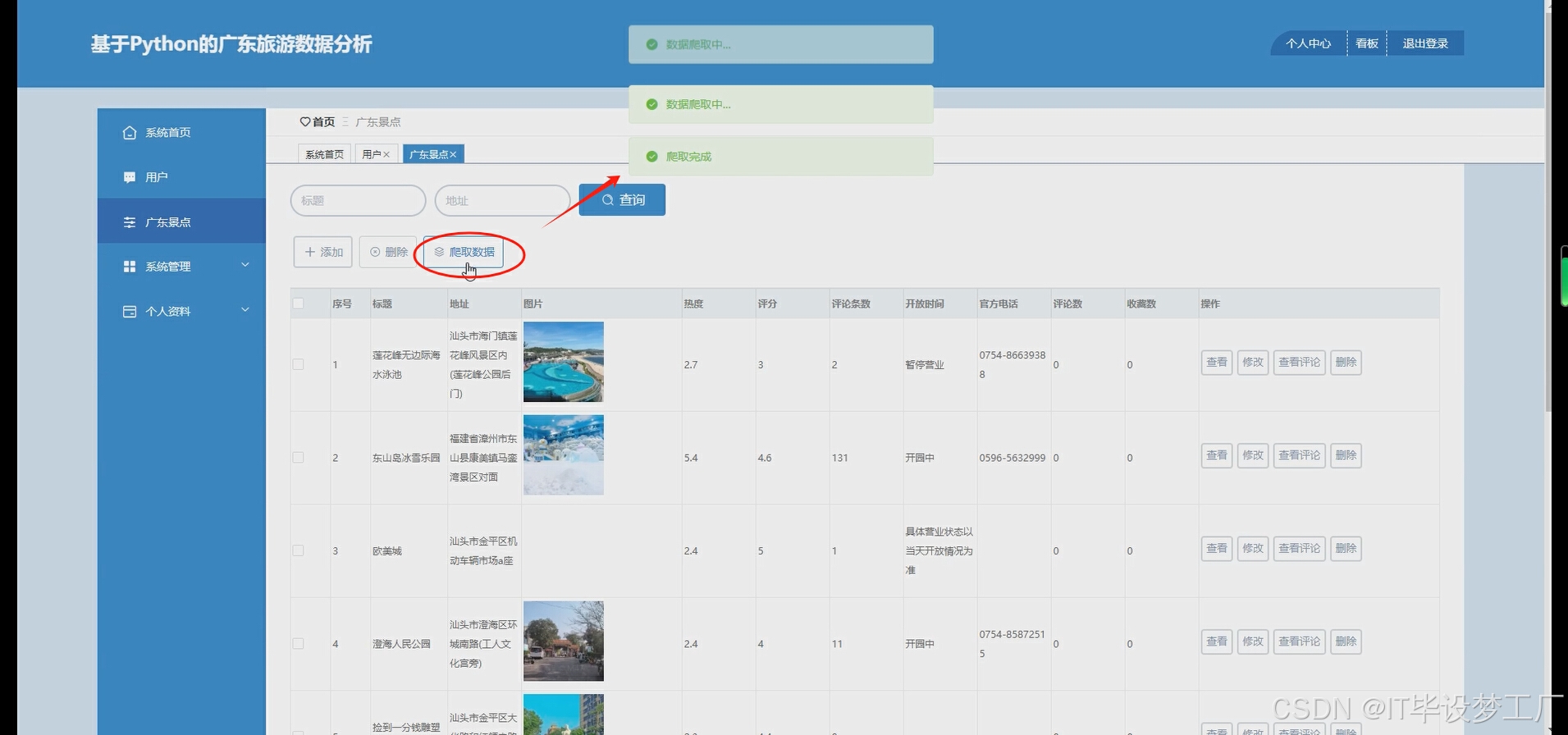This screenshot has width=1568, height=735.
Task: Click 查看 for 澄海人民公园 row
Action: click(x=1217, y=641)
